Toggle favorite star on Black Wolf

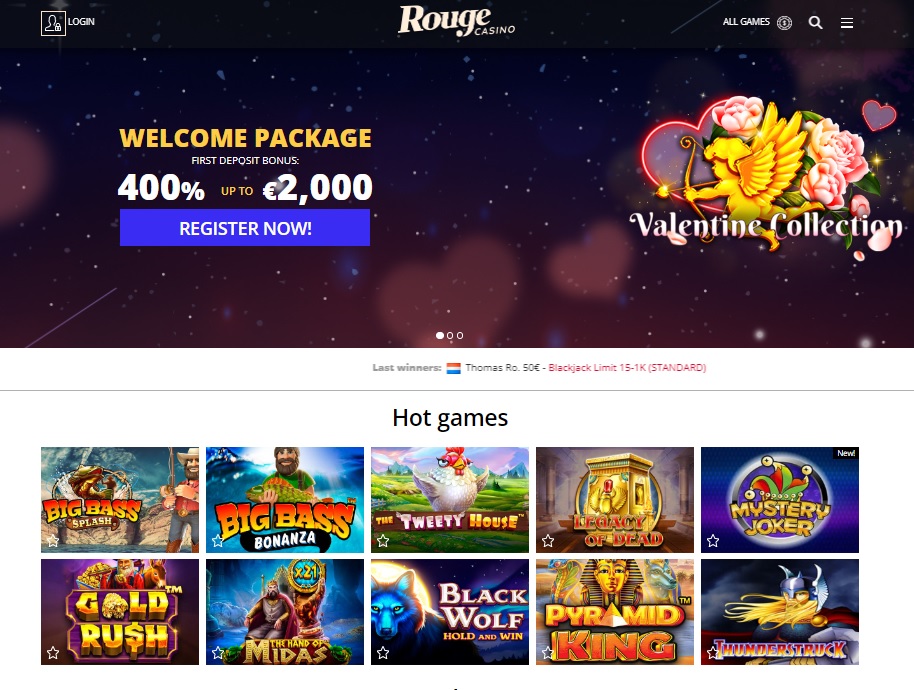(x=383, y=653)
